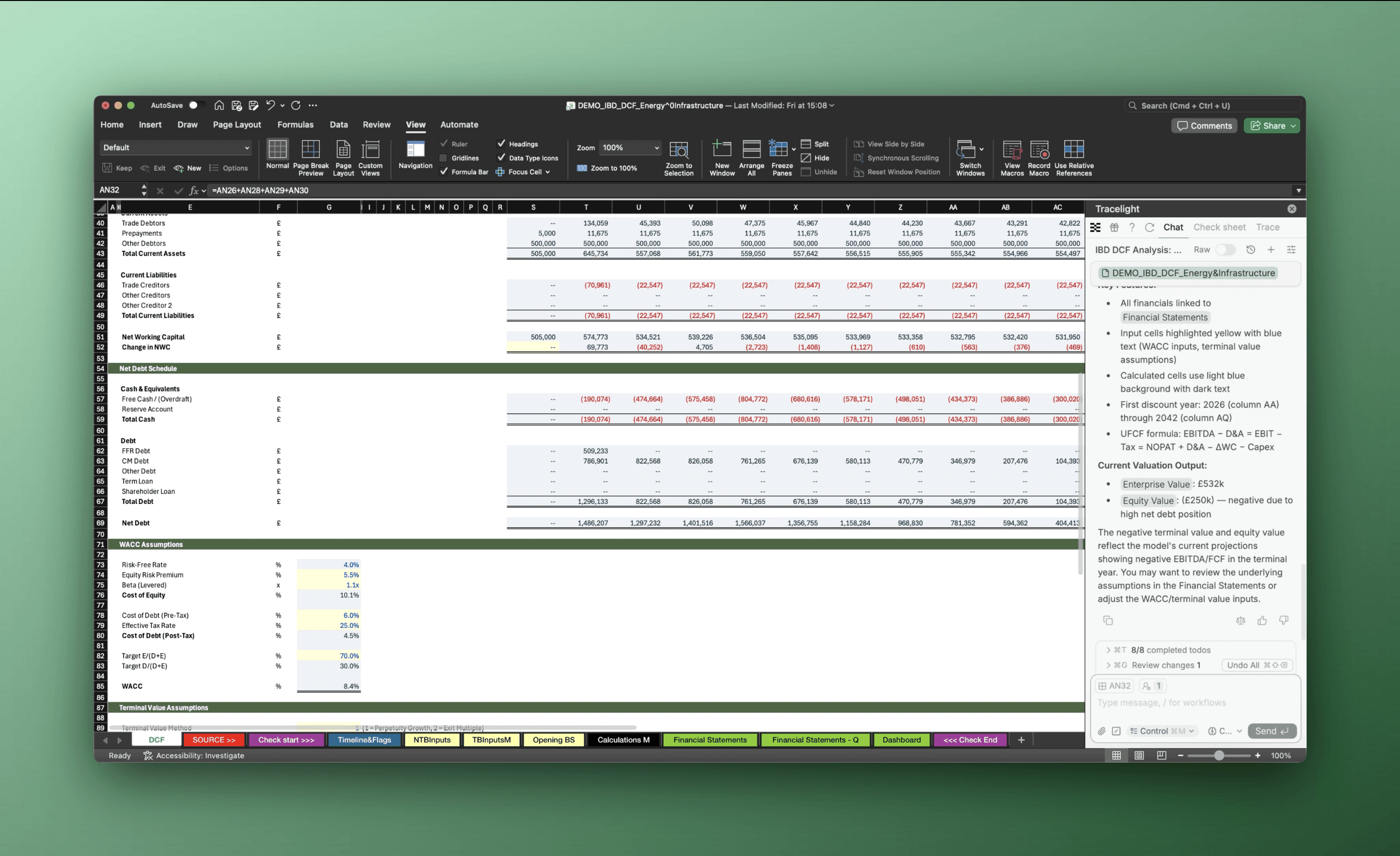Viewport: 1400px width, 856px height.
Task: Open the Formulas ribbon tab
Action: coord(295,125)
